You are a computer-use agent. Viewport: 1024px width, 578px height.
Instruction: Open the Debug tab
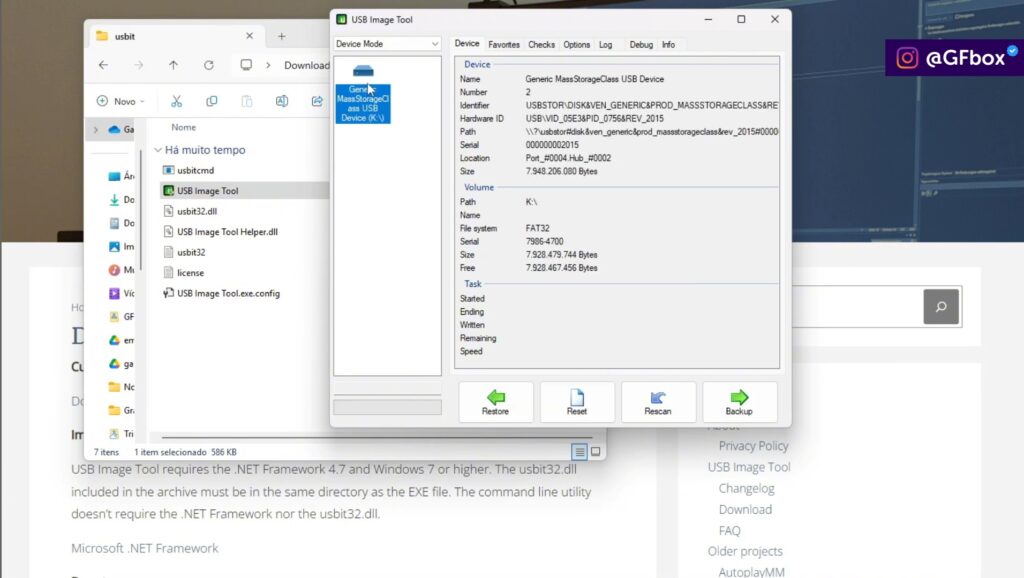[641, 44]
